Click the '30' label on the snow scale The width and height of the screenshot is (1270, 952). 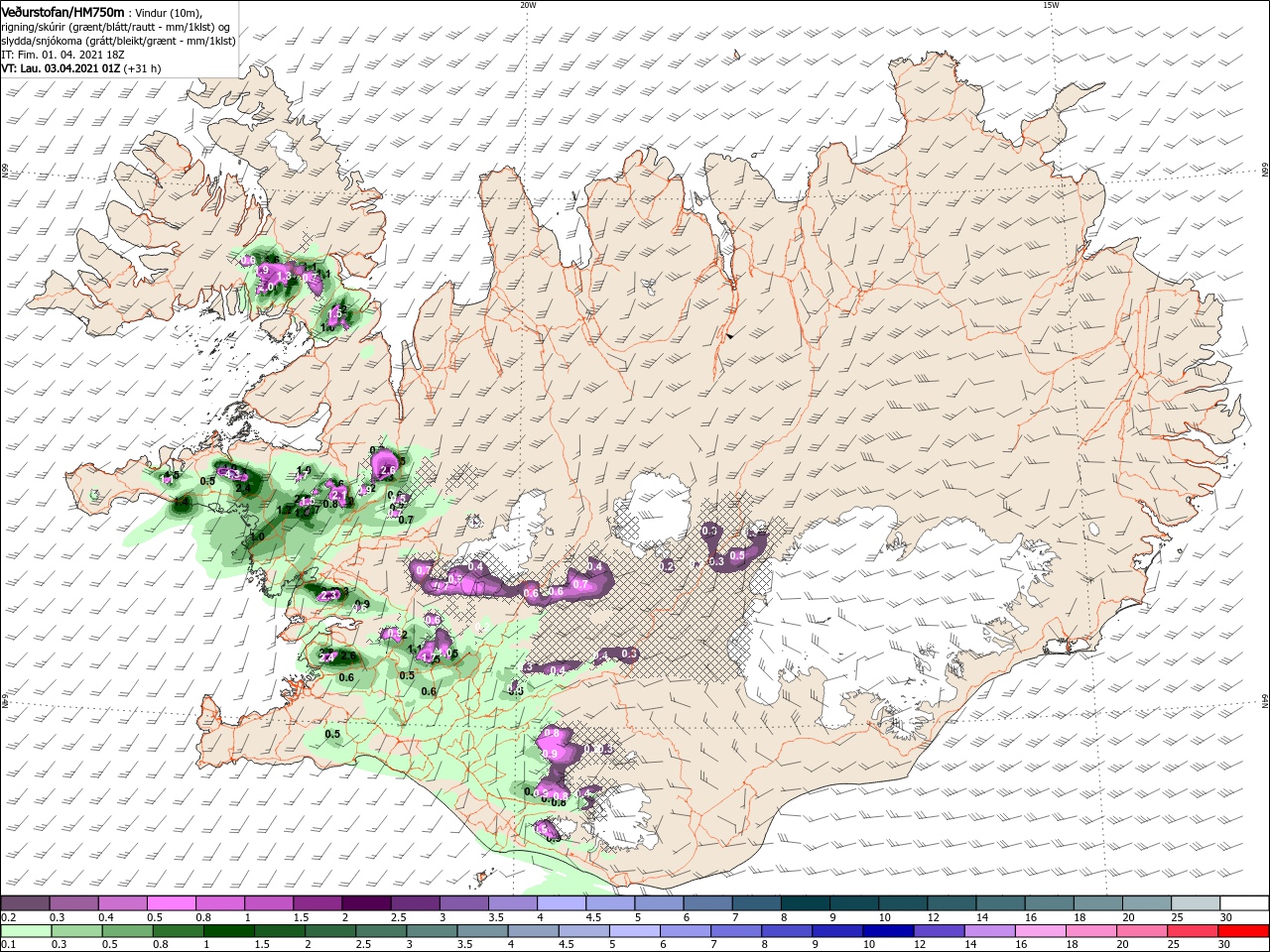pos(1226,917)
